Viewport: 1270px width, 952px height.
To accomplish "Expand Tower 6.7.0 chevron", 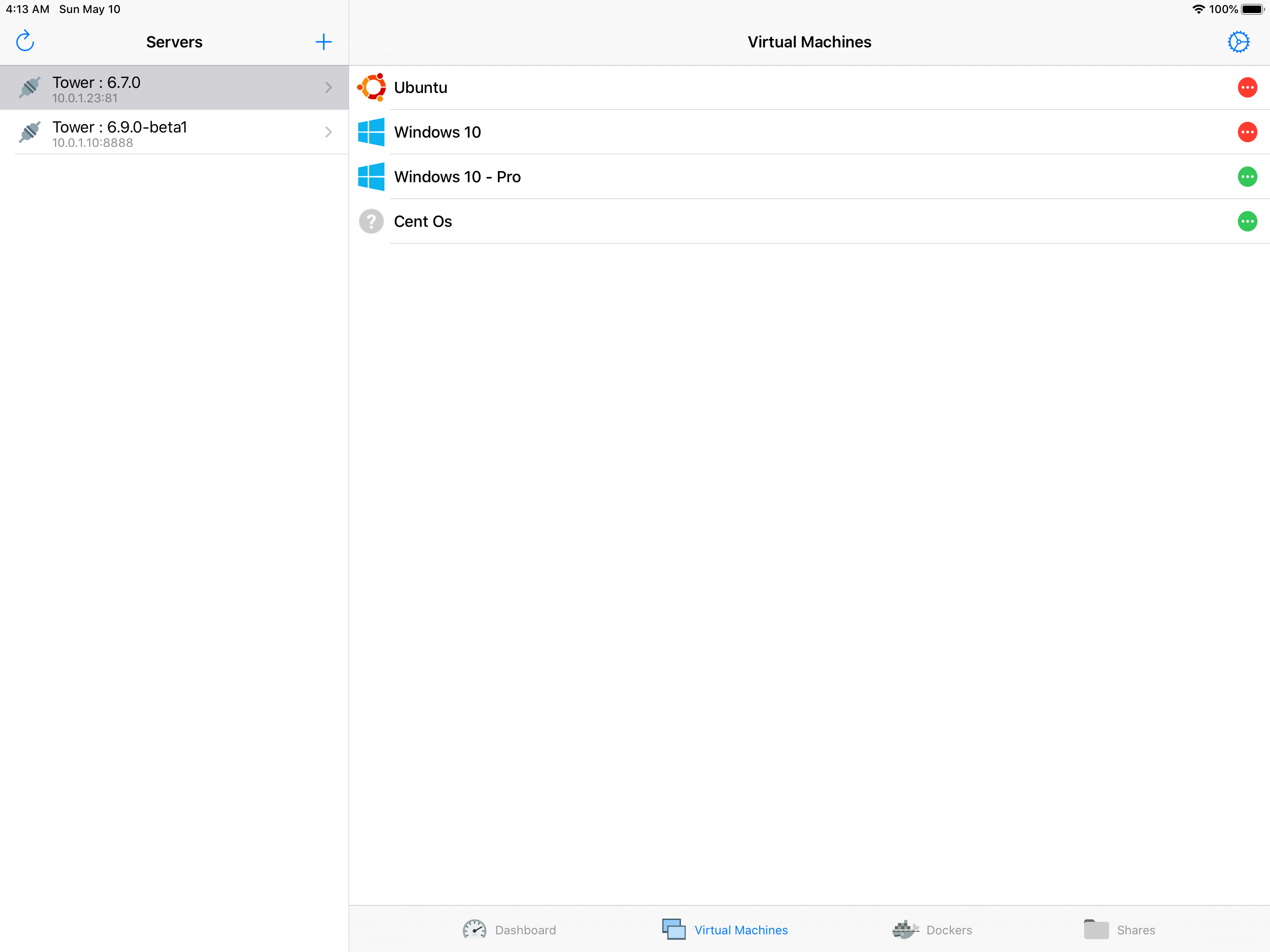I will pos(328,87).
